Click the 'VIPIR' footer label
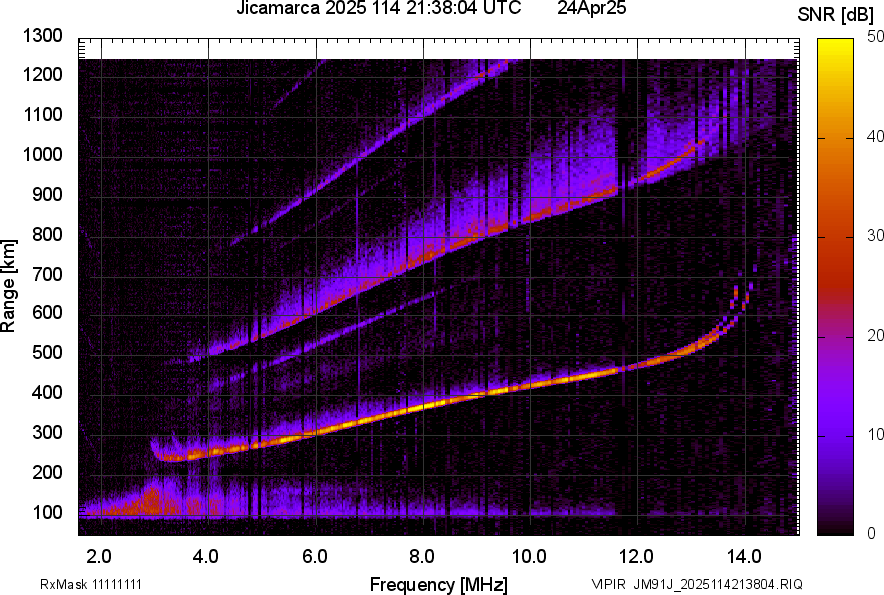 coord(608,584)
